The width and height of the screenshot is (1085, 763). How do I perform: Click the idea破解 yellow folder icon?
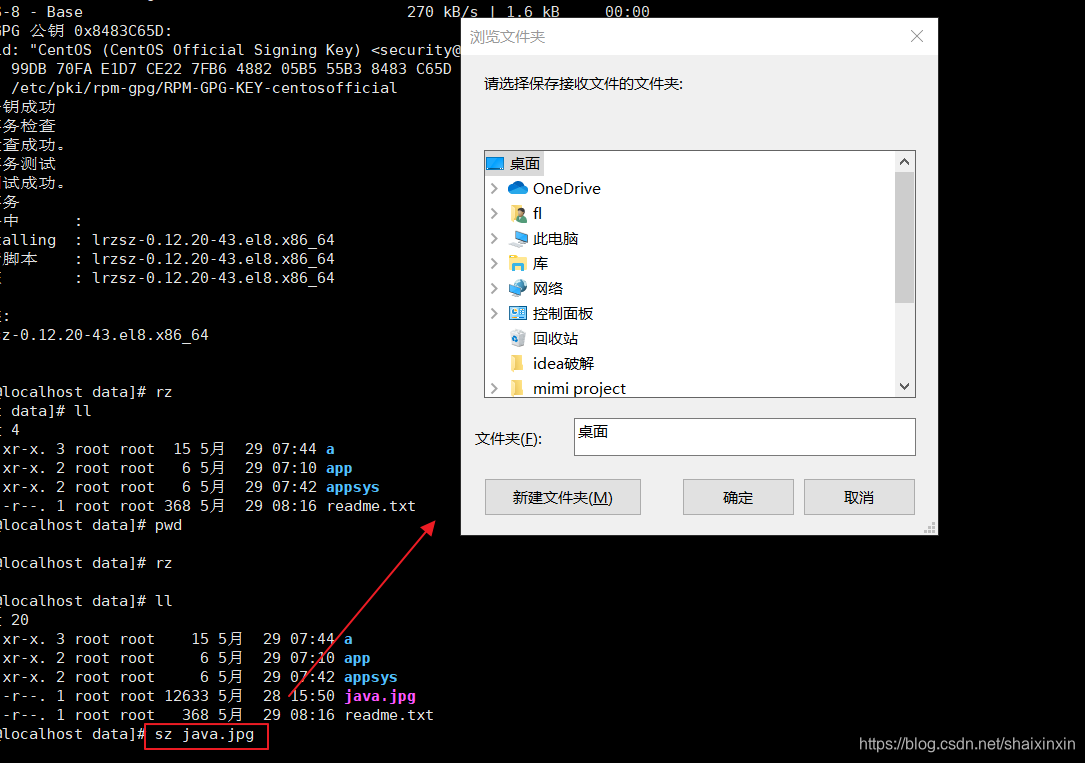click(517, 363)
